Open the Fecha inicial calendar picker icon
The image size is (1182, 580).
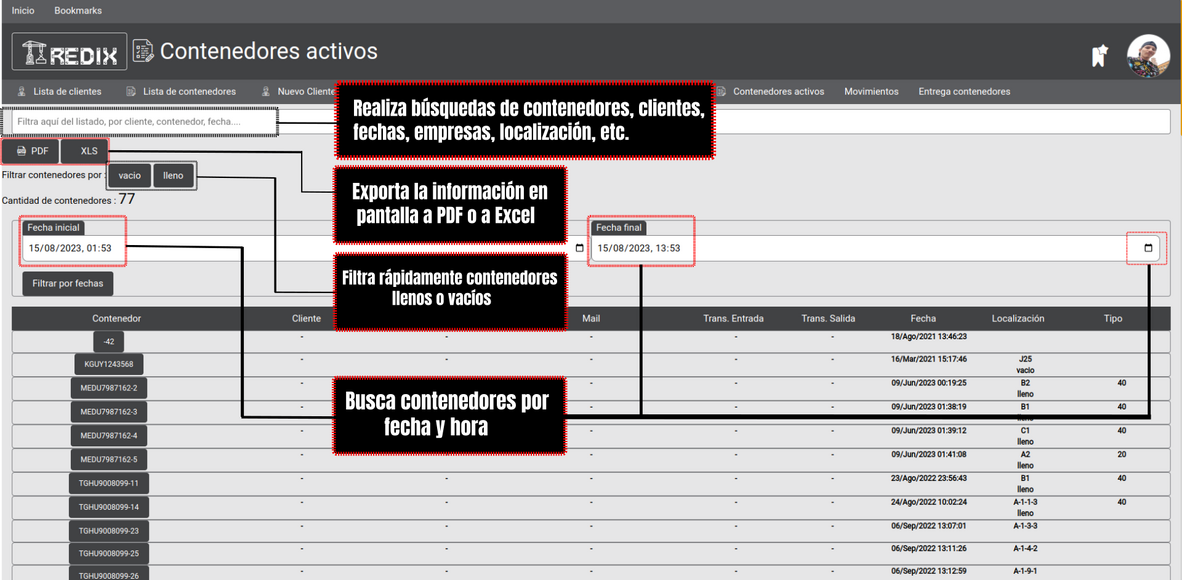tap(580, 248)
